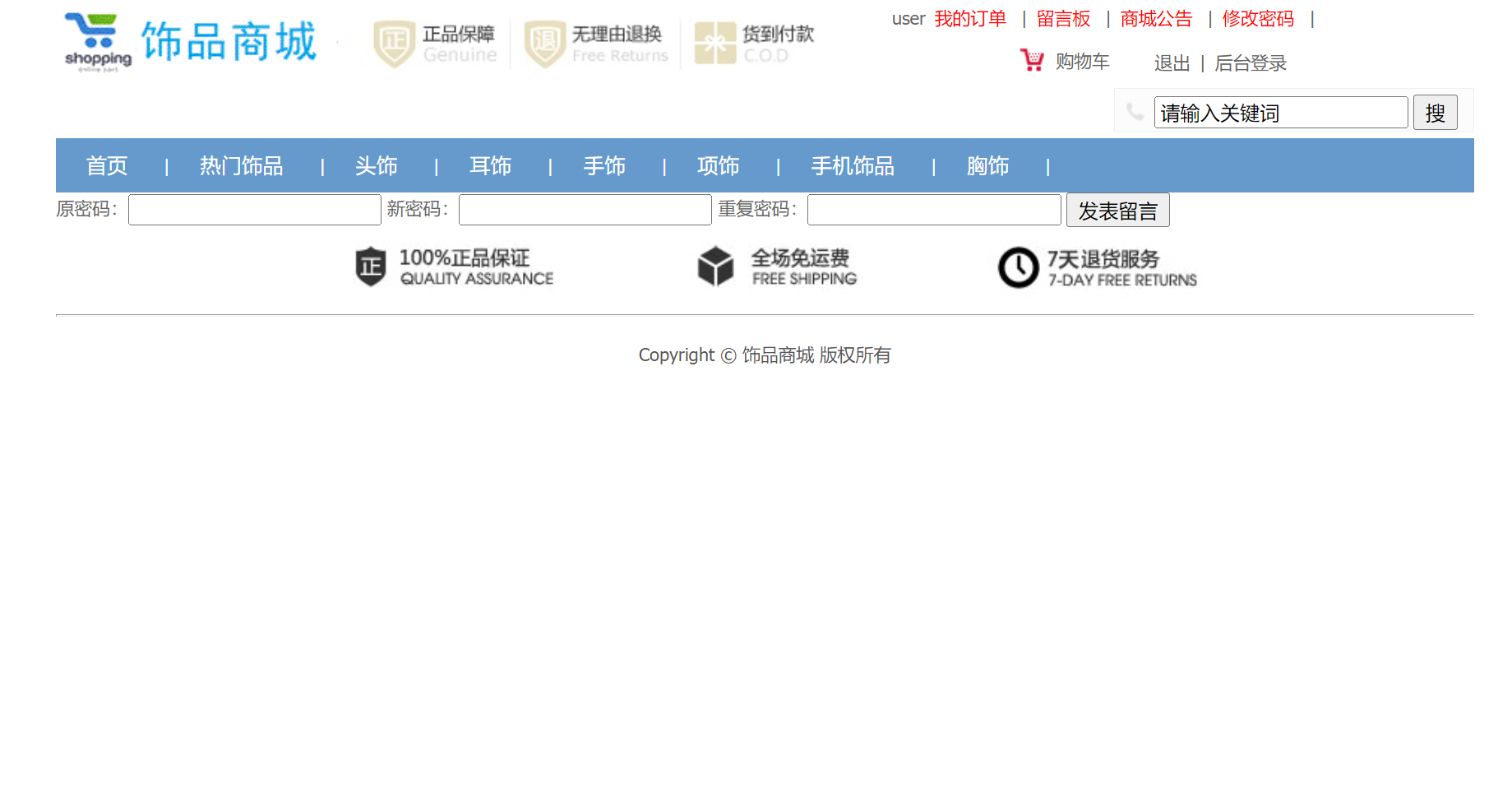Submit with the 发表留言 button

1118,210
